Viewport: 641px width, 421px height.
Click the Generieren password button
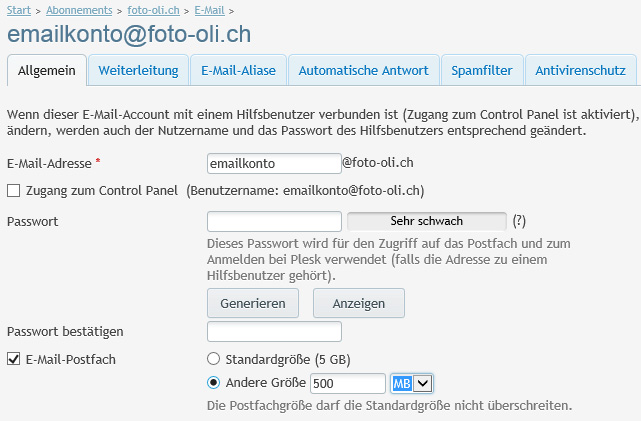[254, 303]
